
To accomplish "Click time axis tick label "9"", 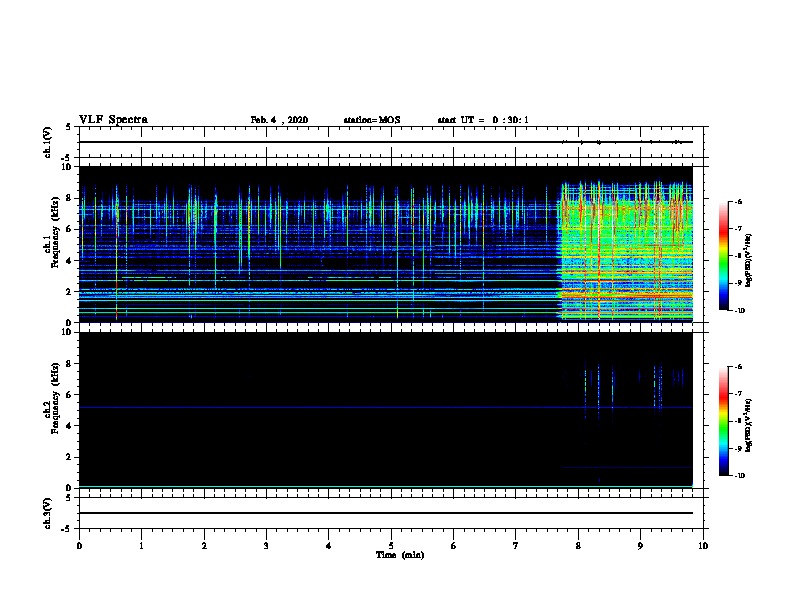I will click(x=640, y=545).
